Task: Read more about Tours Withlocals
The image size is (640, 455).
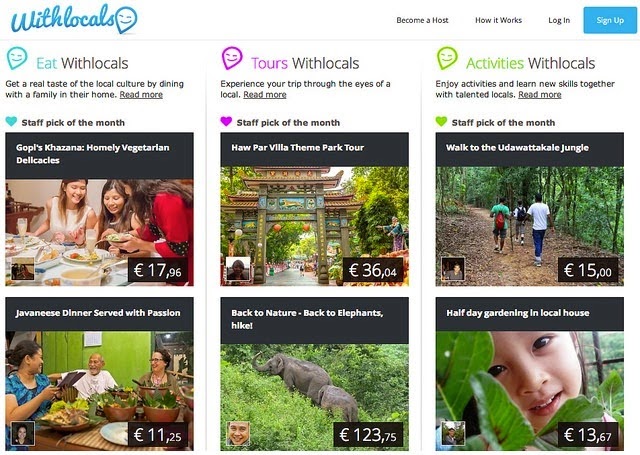Action: tap(265, 95)
